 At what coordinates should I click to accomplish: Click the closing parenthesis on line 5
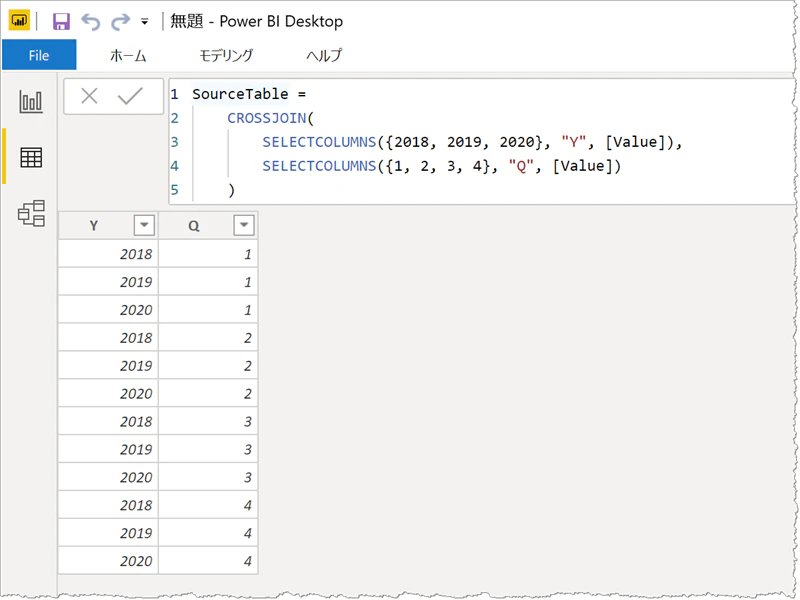pos(232,190)
